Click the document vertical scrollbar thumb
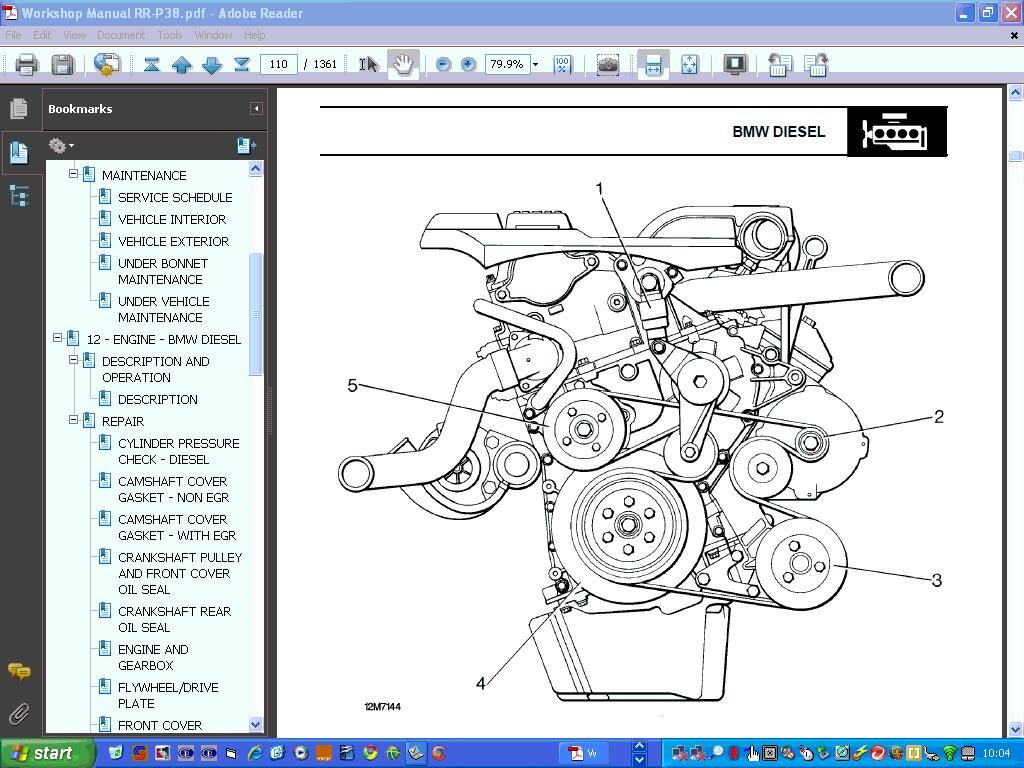Viewport: 1024px width, 768px height. click(x=1015, y=155)
